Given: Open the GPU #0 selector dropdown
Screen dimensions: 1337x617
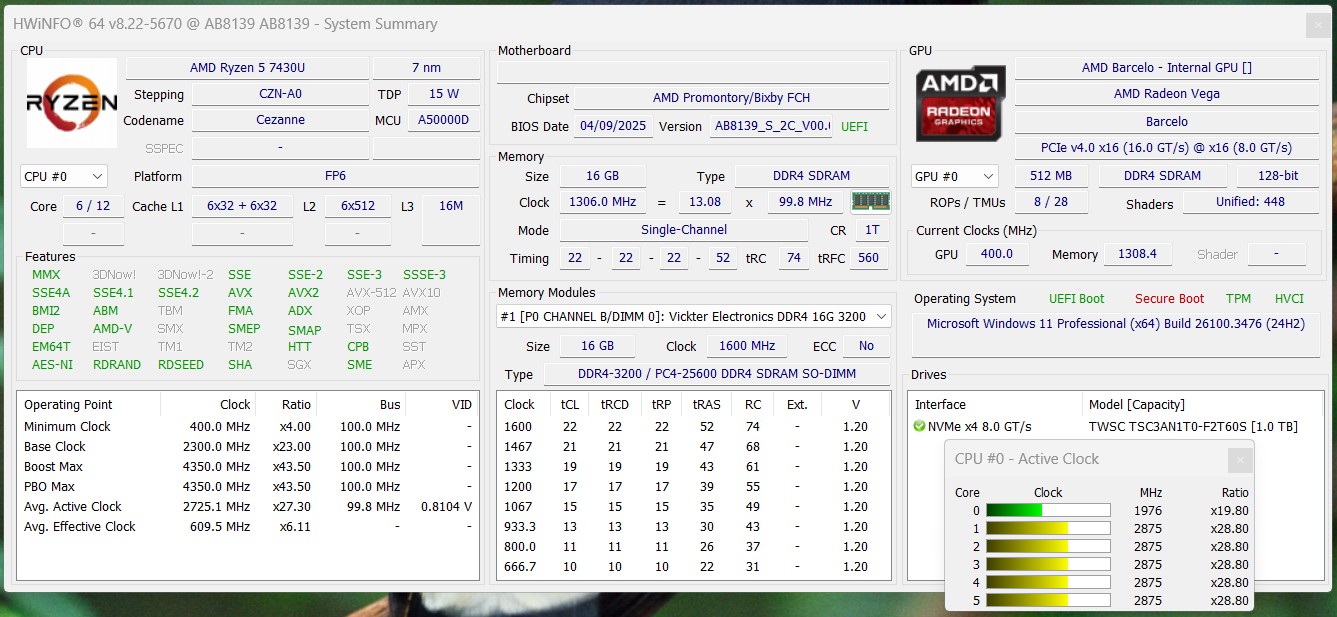Looking at the screenshot, I should click(x=955, y=176).
